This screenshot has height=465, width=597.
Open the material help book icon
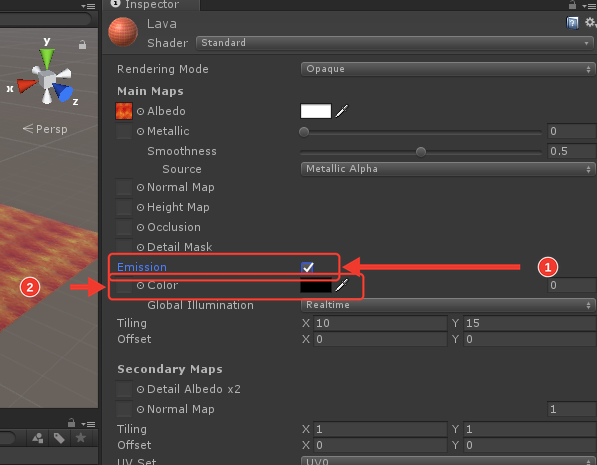[572, 23]
